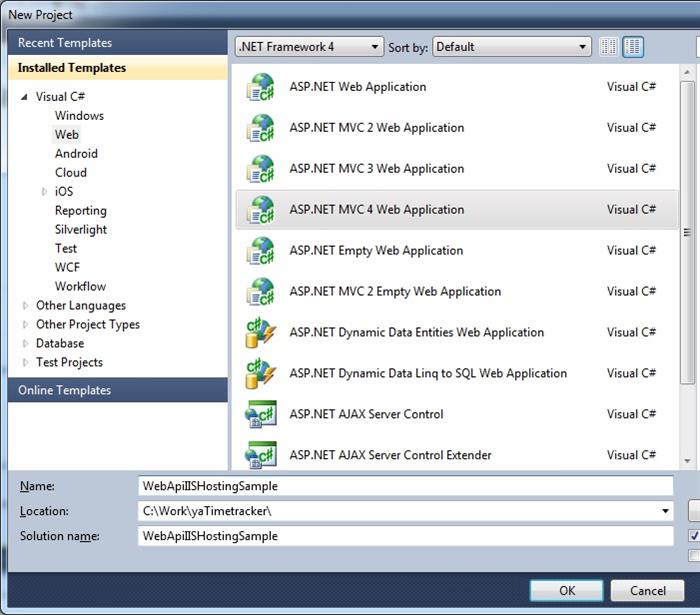This screenshot has height=615, width=700.
Task: Select the Silverlight category
Action: [x=80, y=229]
